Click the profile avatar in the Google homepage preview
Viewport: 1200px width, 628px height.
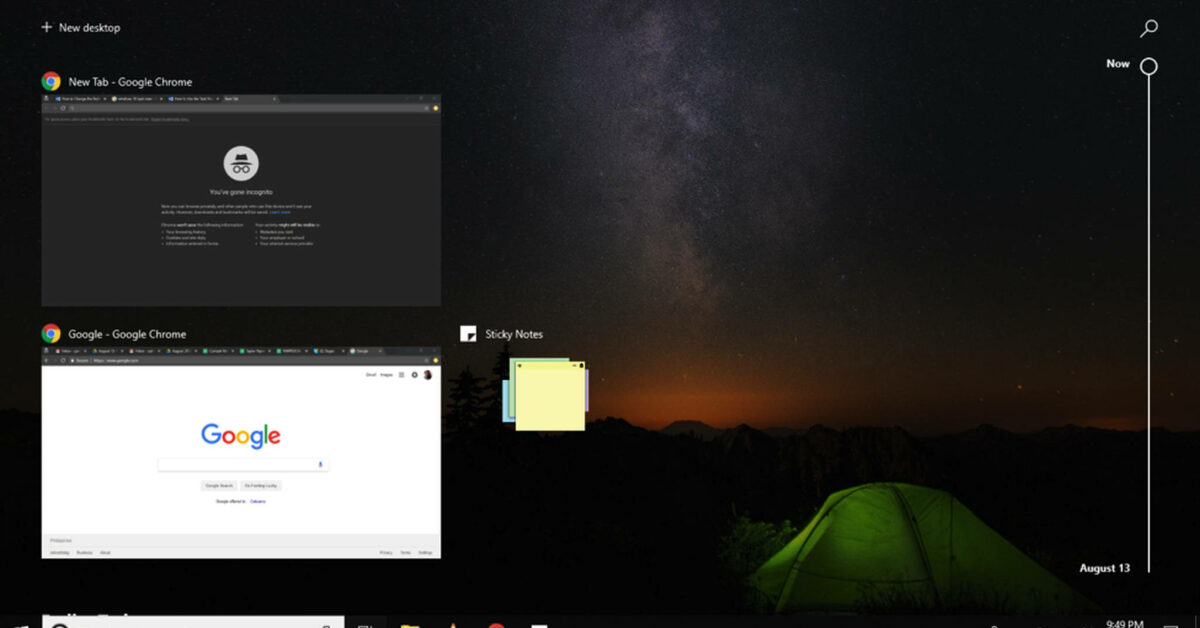[x=428, y=374]
